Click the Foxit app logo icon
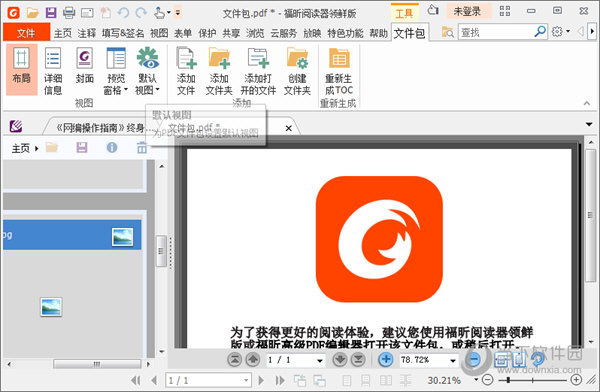600x392 pixels. [13, 13]
